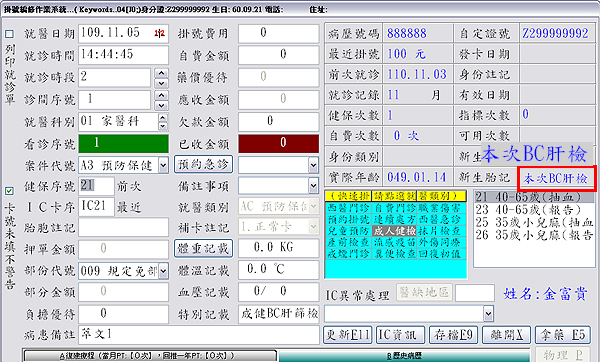The image size is (600, 362).
Task: Open the IC異常處理 combo box arrow
Action: tap(488, 314)
